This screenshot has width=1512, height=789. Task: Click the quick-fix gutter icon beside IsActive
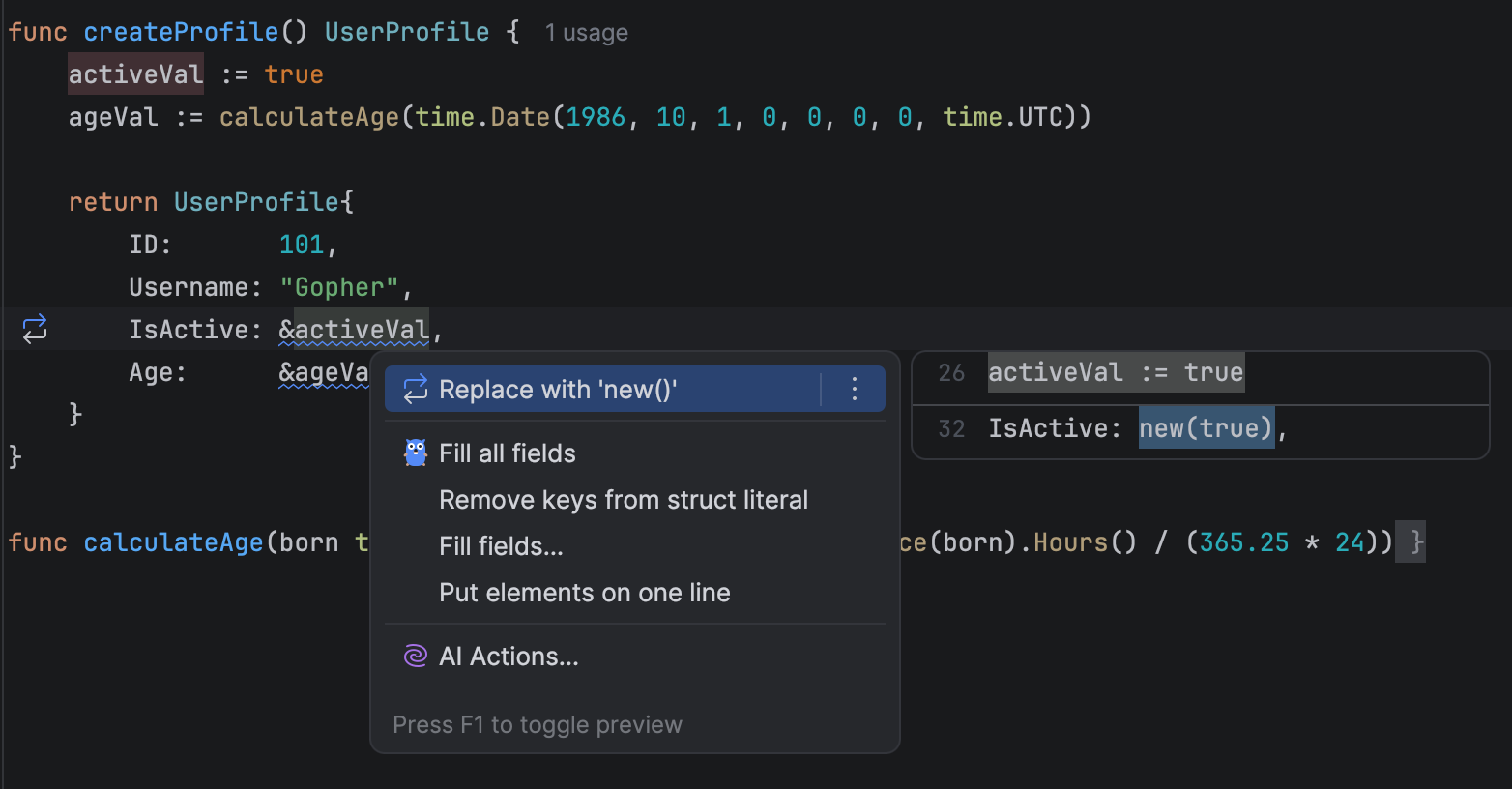[x=35, y=330]
